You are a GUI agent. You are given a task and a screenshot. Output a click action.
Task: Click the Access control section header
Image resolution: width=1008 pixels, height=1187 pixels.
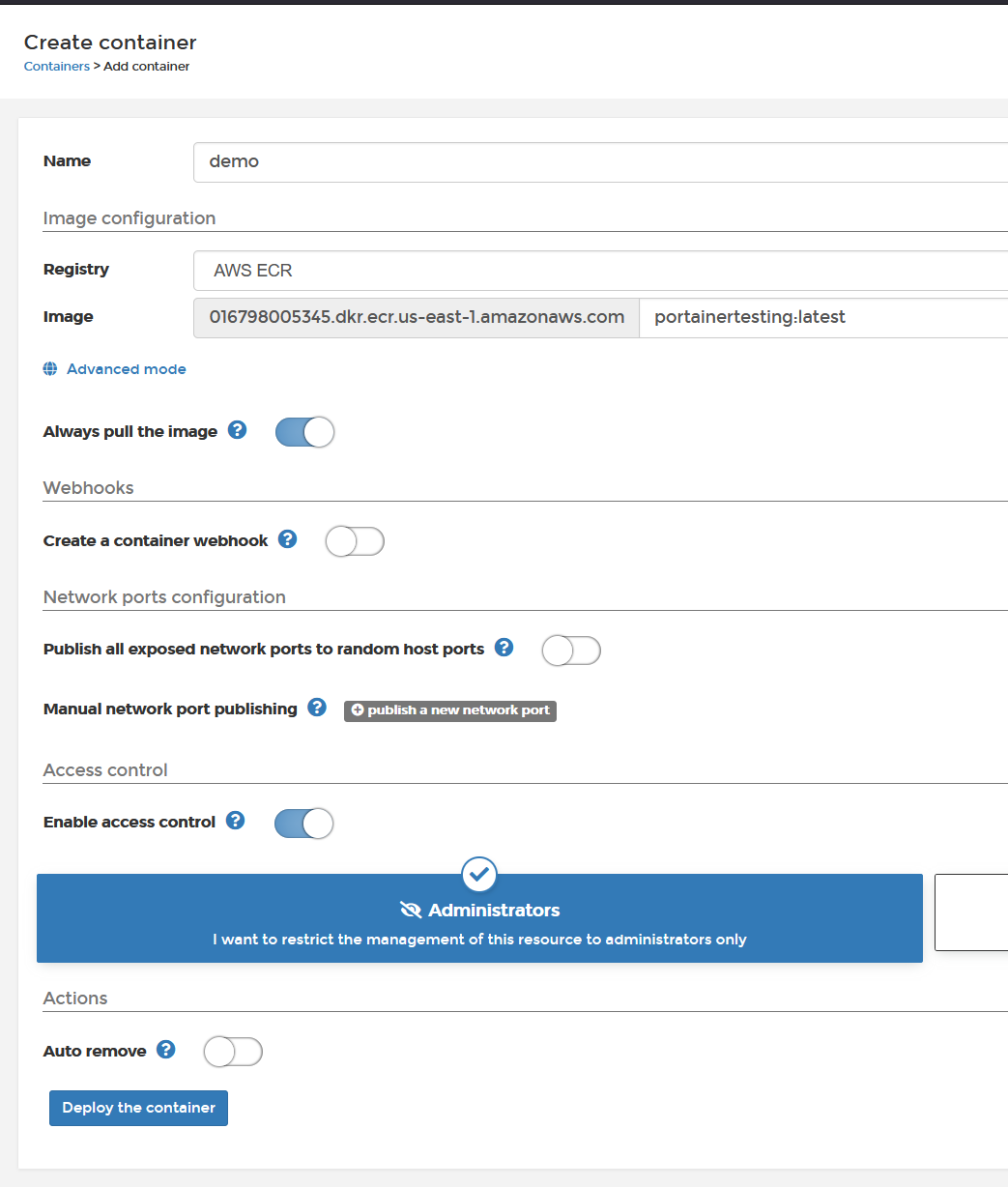click(x=105, y=770)
